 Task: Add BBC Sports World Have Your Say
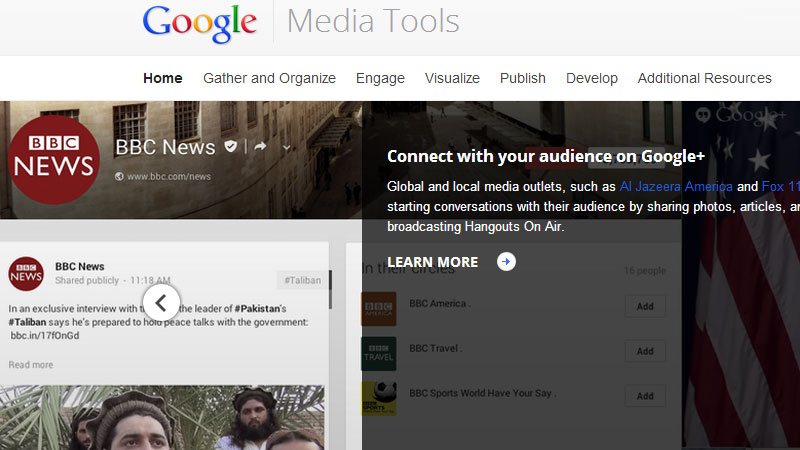[x=645, y=396]
